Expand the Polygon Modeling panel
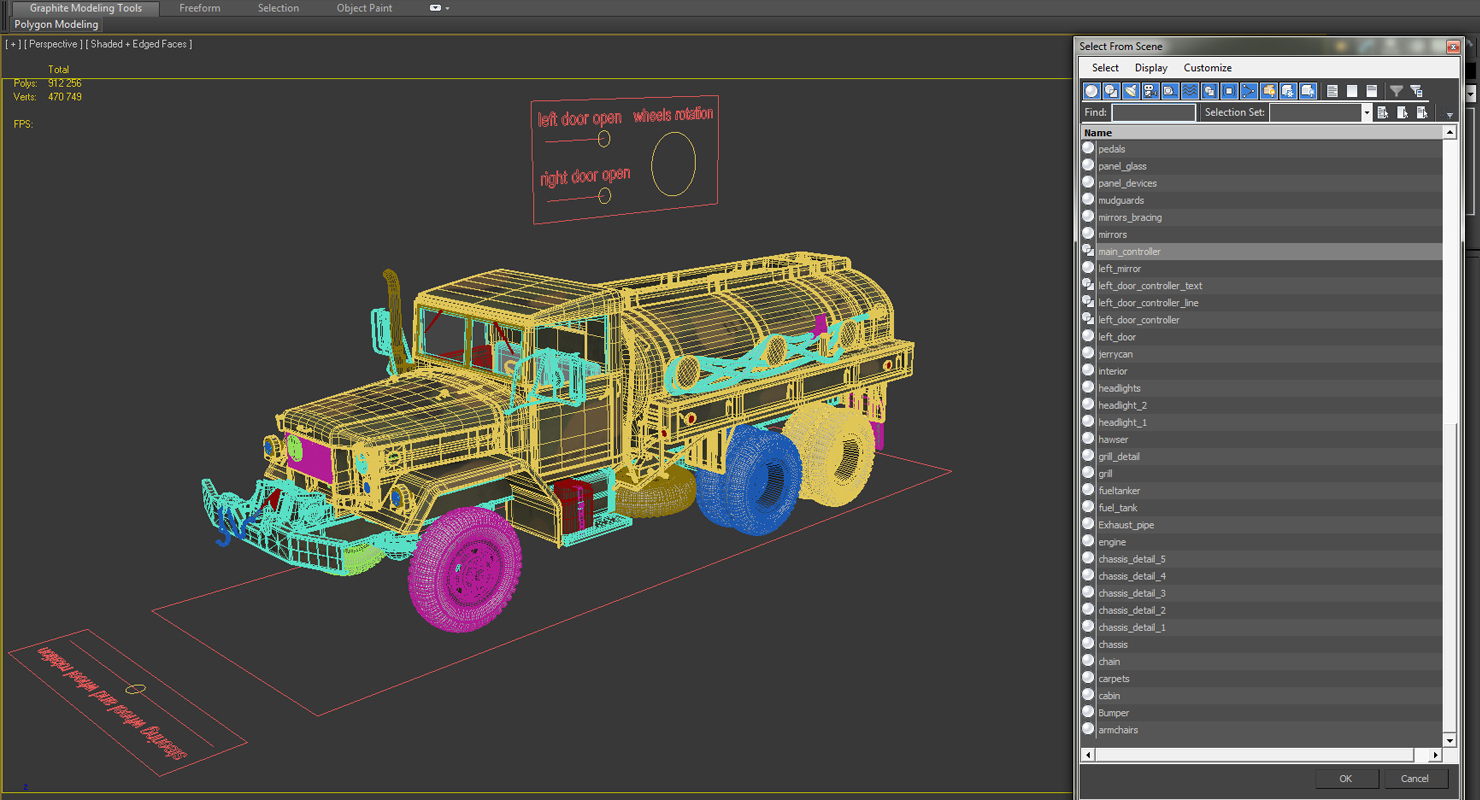The image size is (1480, 800). 56,24
